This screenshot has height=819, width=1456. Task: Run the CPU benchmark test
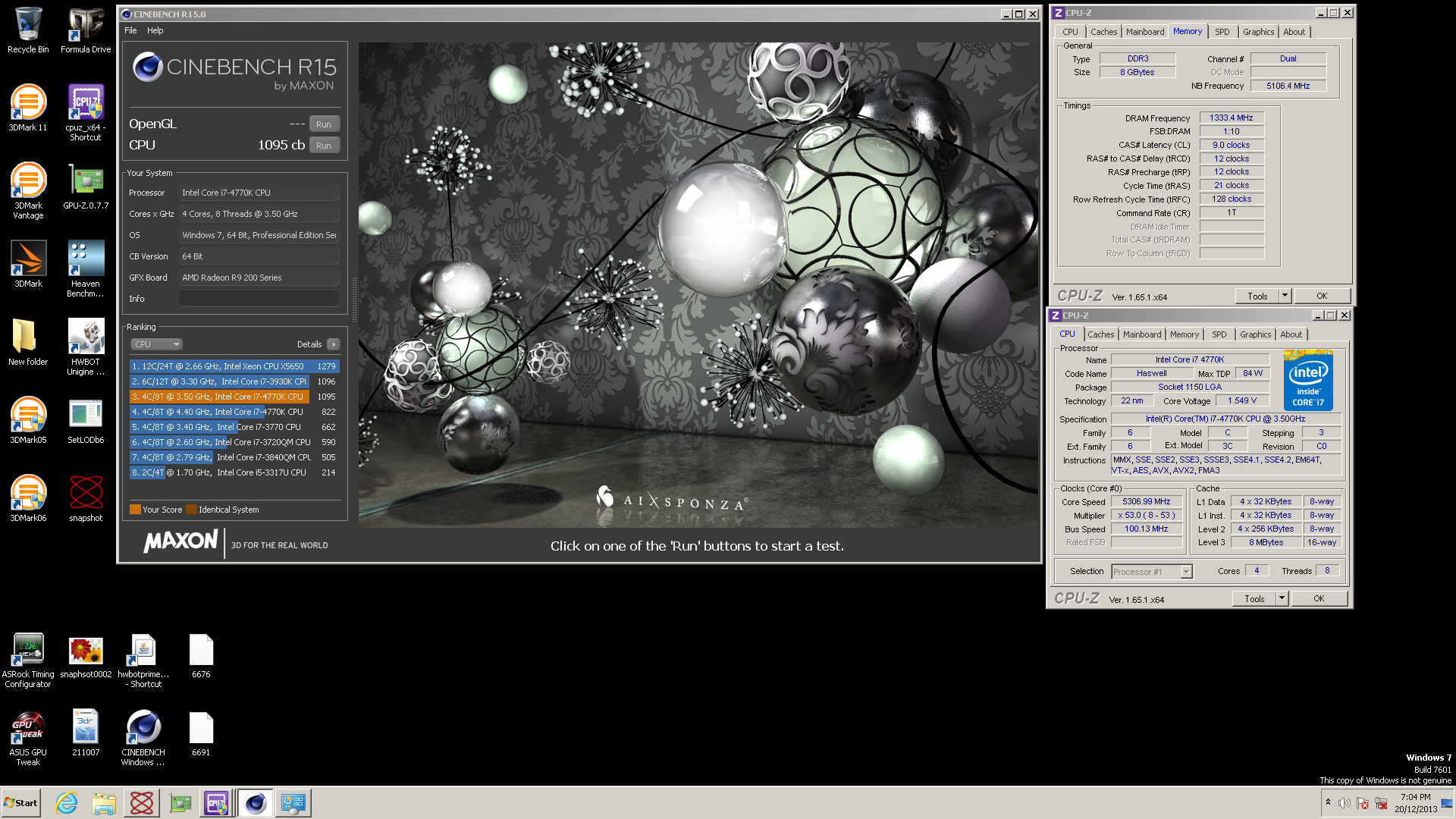point(324,146)
